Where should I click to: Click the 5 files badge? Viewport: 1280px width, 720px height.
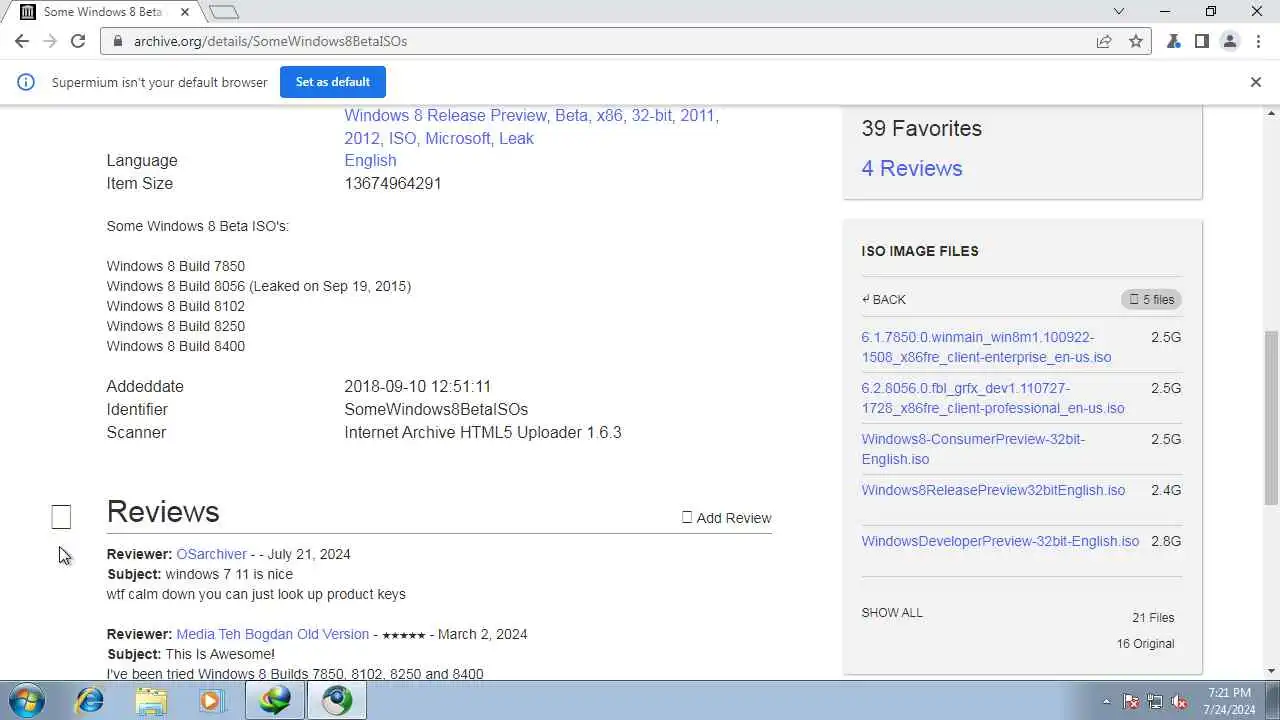[1151, 299]
